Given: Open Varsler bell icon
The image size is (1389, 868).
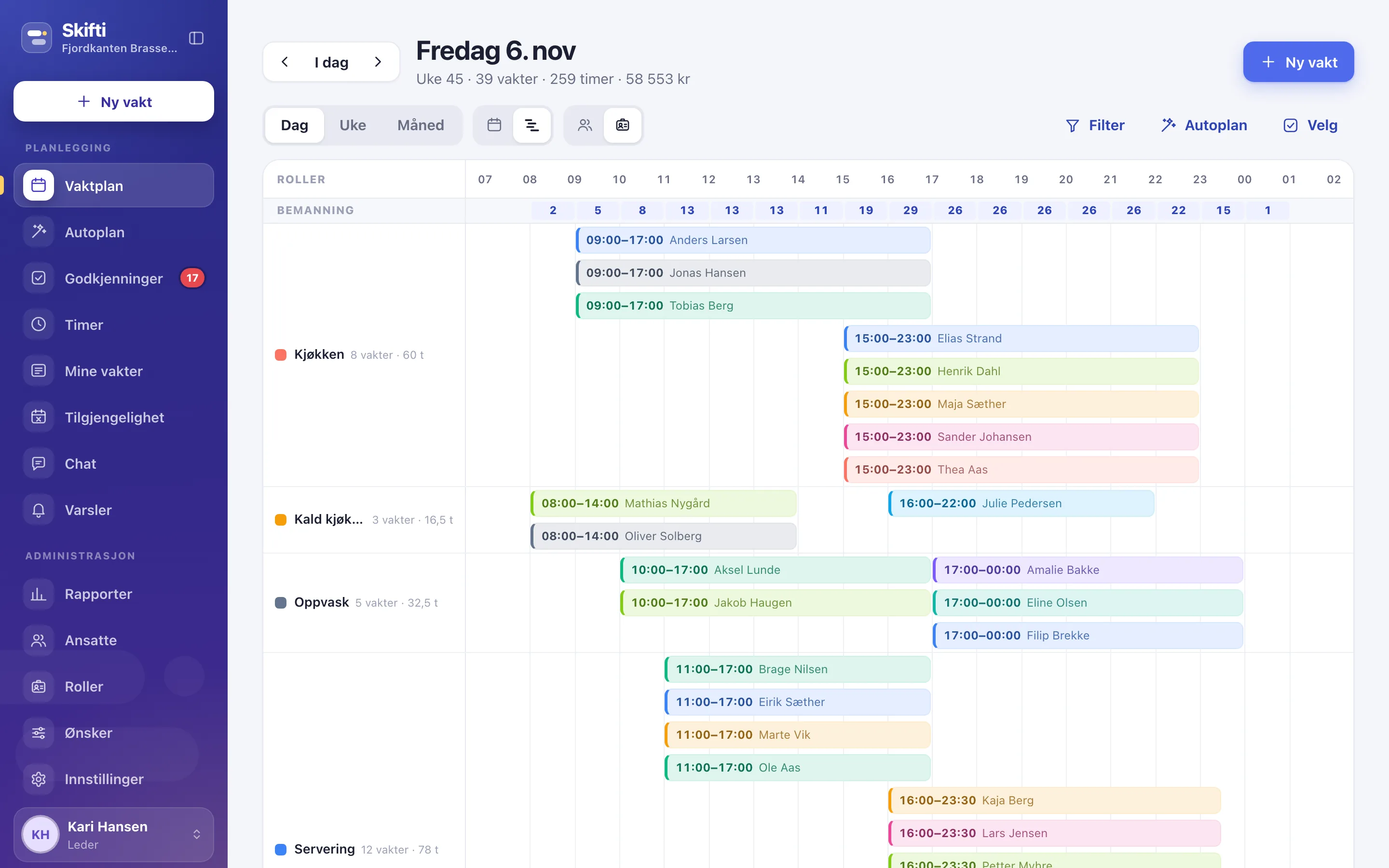Looking at the screenshot, I should click(39, 510).
